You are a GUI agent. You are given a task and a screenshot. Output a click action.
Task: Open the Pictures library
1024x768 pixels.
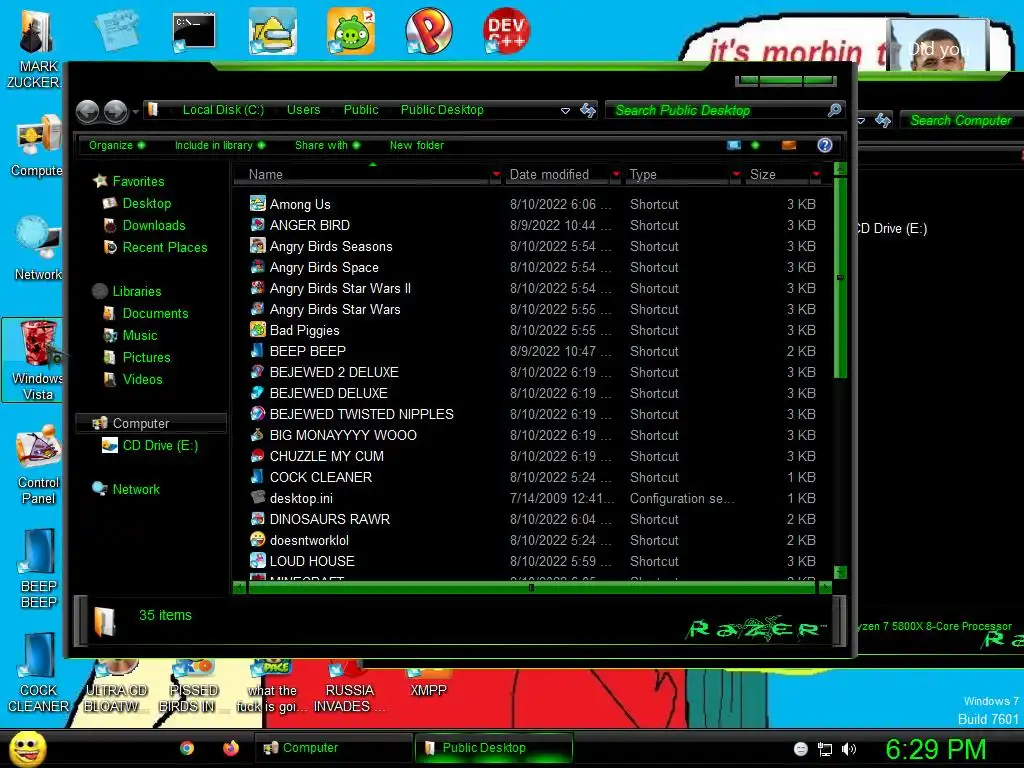tap(146, 357)
